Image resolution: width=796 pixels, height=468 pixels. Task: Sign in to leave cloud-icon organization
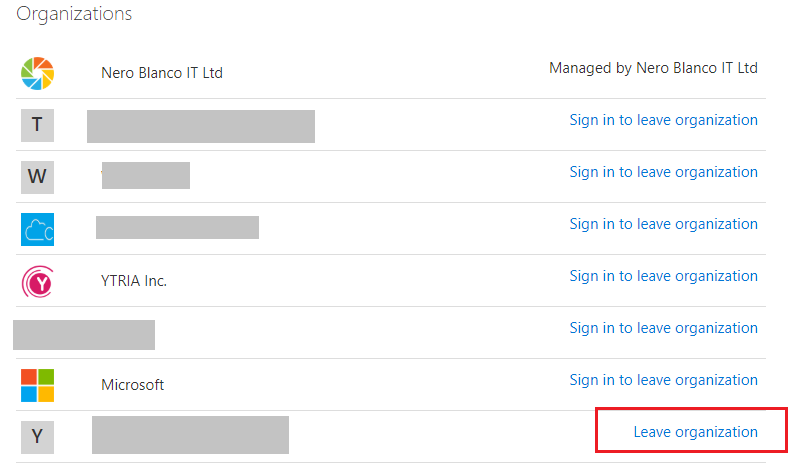[664, 224]
